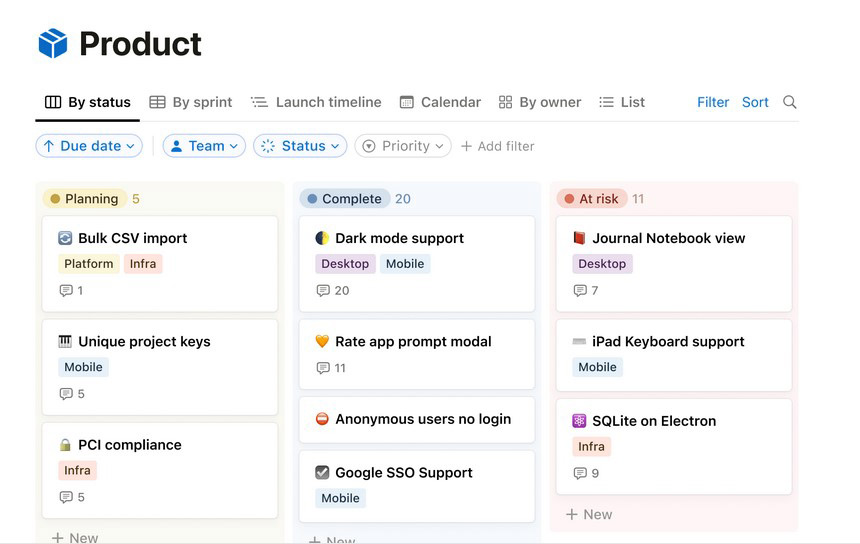Open the Priority filter dropdown
The width and height of the screenshot is (860, 544).
403,146
